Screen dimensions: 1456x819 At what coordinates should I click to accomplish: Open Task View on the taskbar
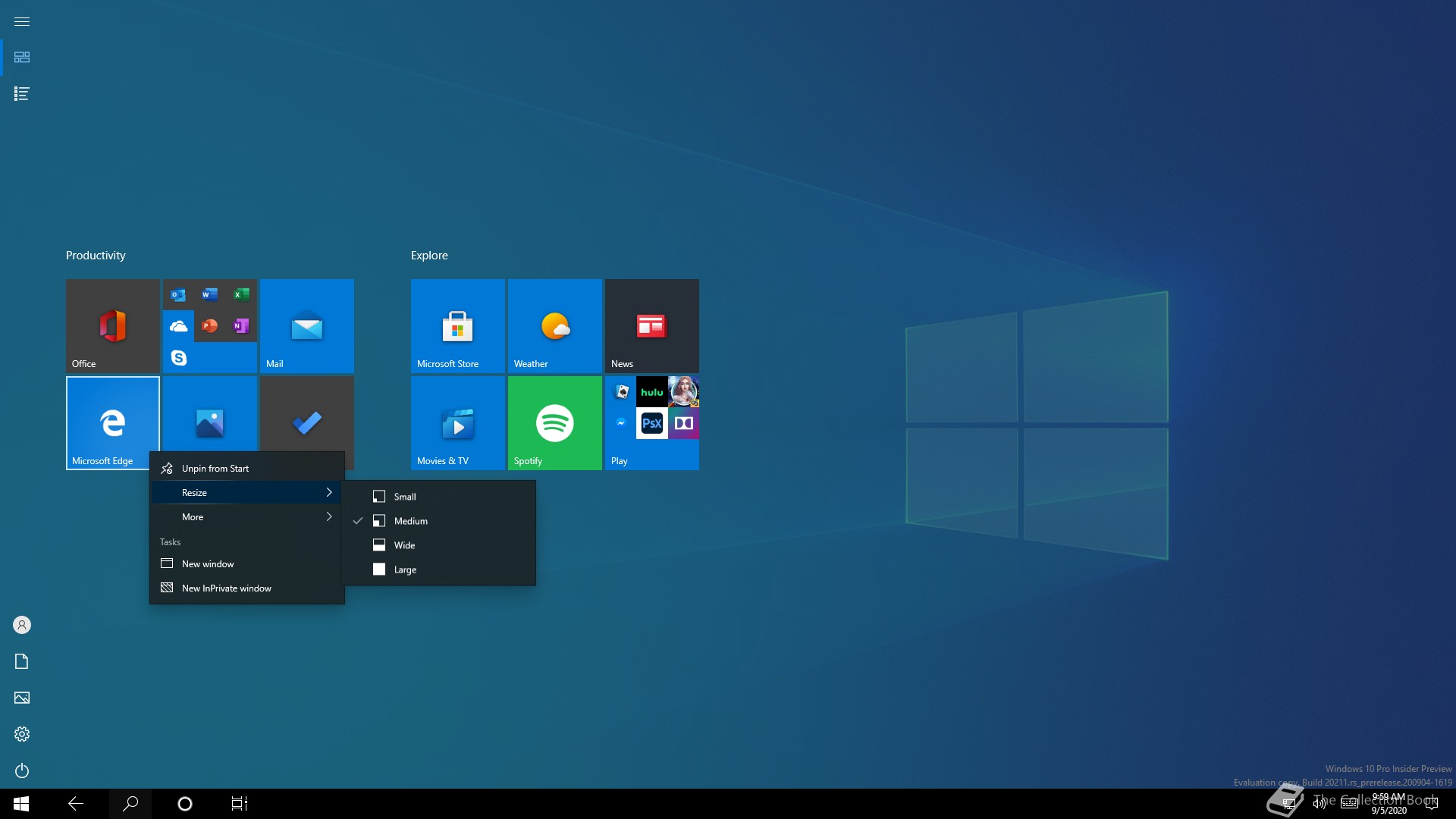click(240, 804)
